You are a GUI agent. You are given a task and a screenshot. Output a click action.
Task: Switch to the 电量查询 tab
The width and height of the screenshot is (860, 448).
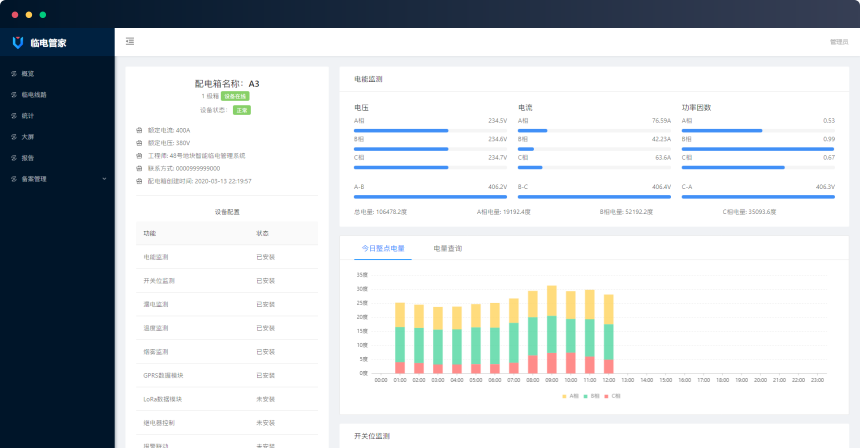(x=448, y=248)
